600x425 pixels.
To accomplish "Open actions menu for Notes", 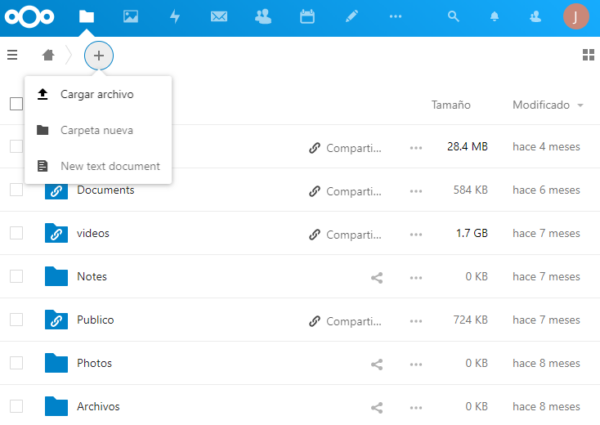I will coord(416,278).
